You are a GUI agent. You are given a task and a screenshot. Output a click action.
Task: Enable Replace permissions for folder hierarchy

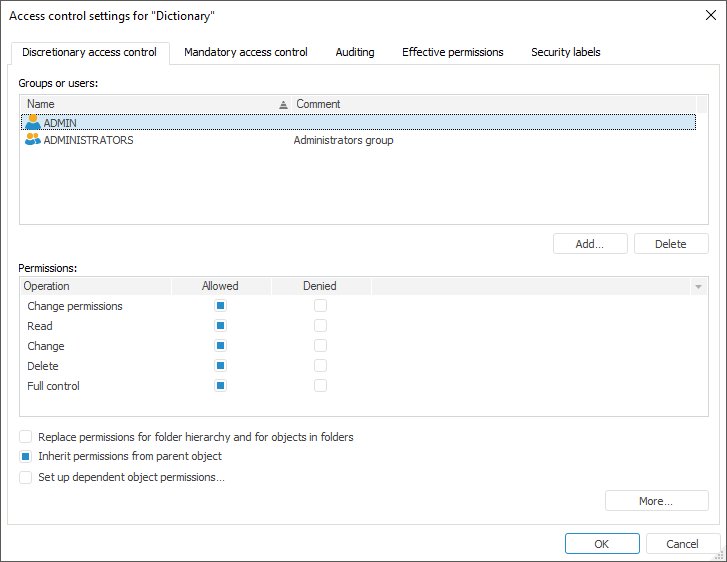click(26, 437)
